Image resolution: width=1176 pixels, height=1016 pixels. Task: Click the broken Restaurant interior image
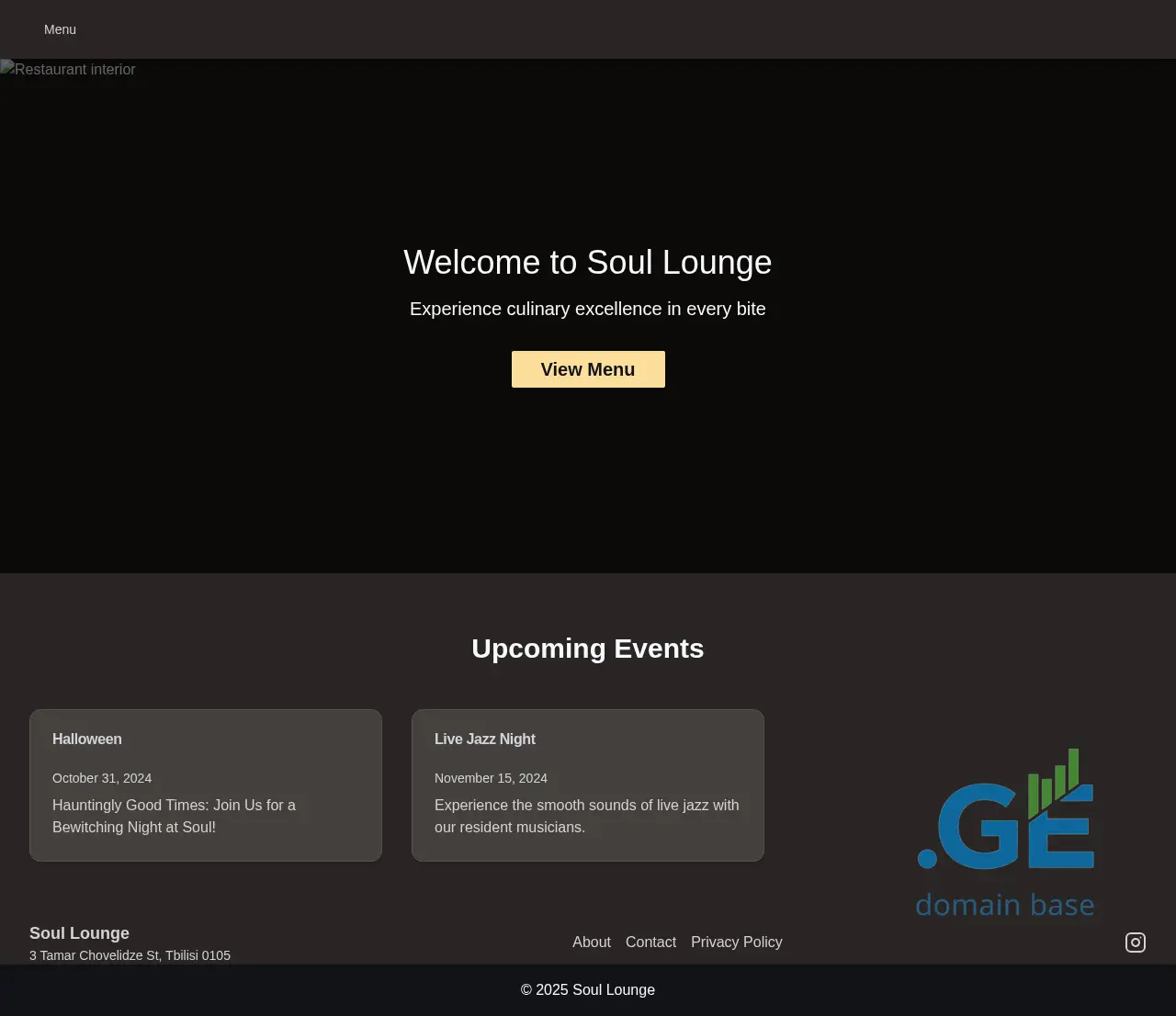pyautogui.click(x=68, y=70)
